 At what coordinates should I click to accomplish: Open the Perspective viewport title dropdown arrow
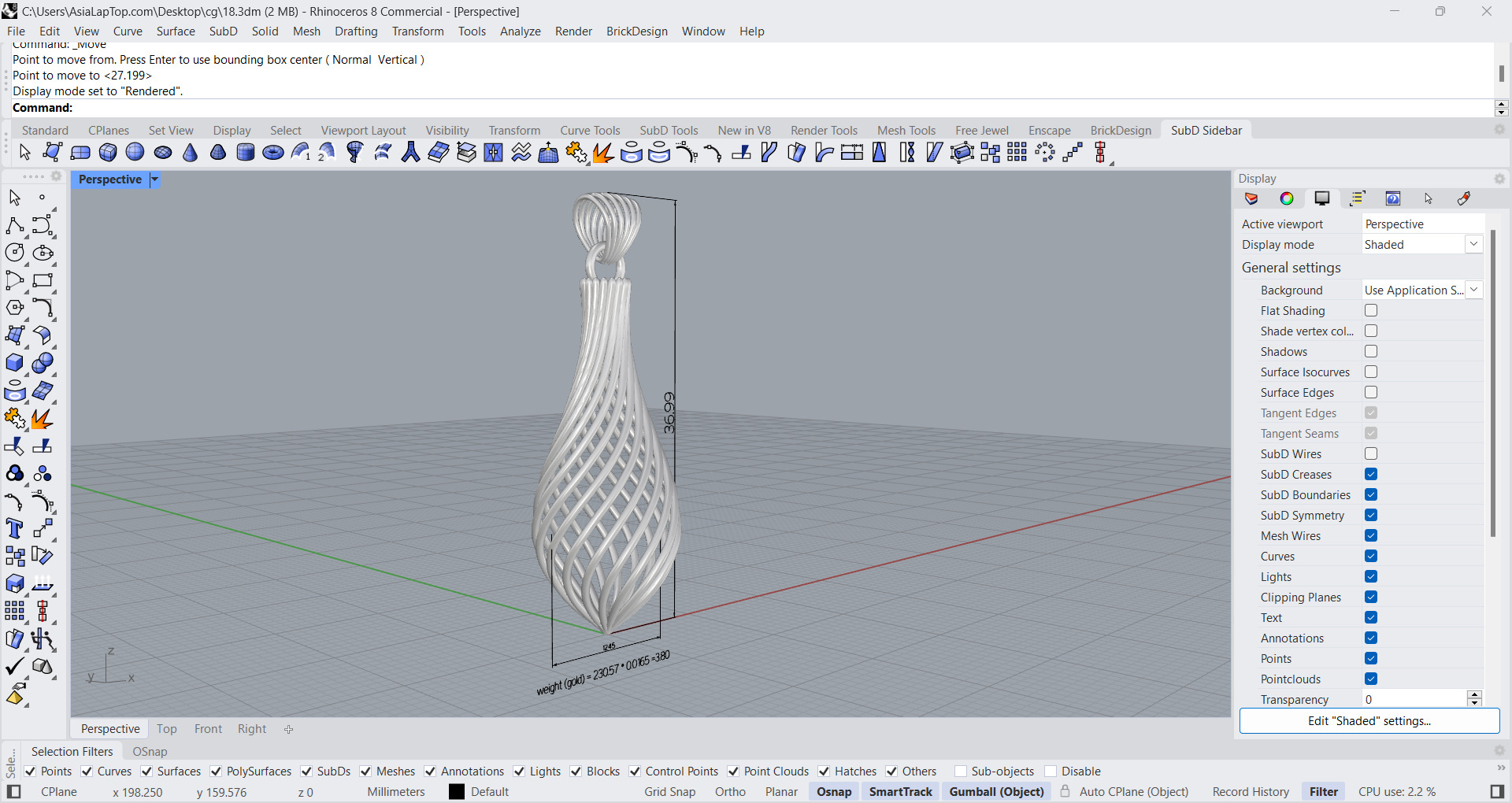coord(155,179)
